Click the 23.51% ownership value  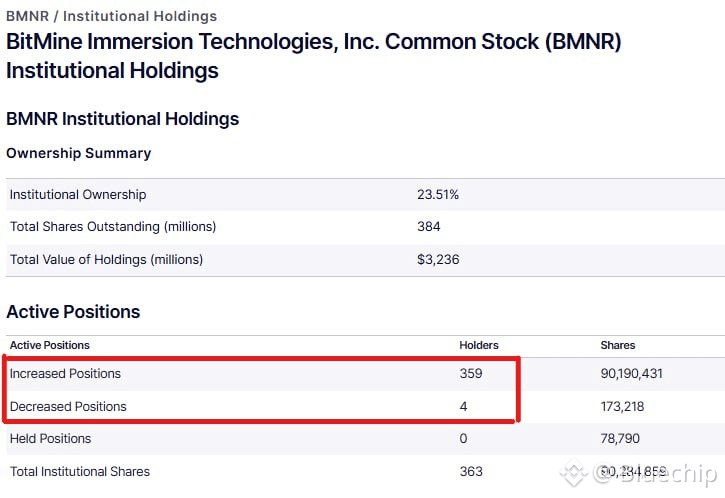tap(438, 194)
